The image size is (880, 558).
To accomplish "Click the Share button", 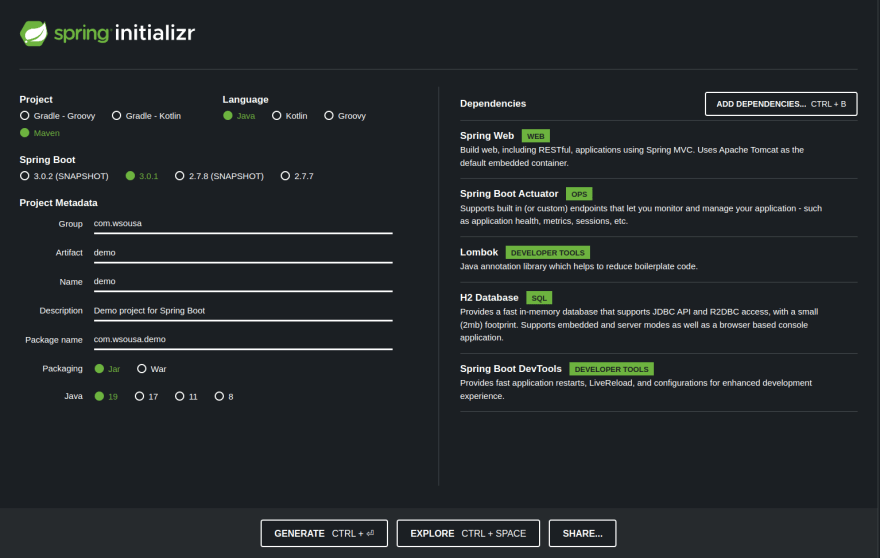I will tap(583, 533).
